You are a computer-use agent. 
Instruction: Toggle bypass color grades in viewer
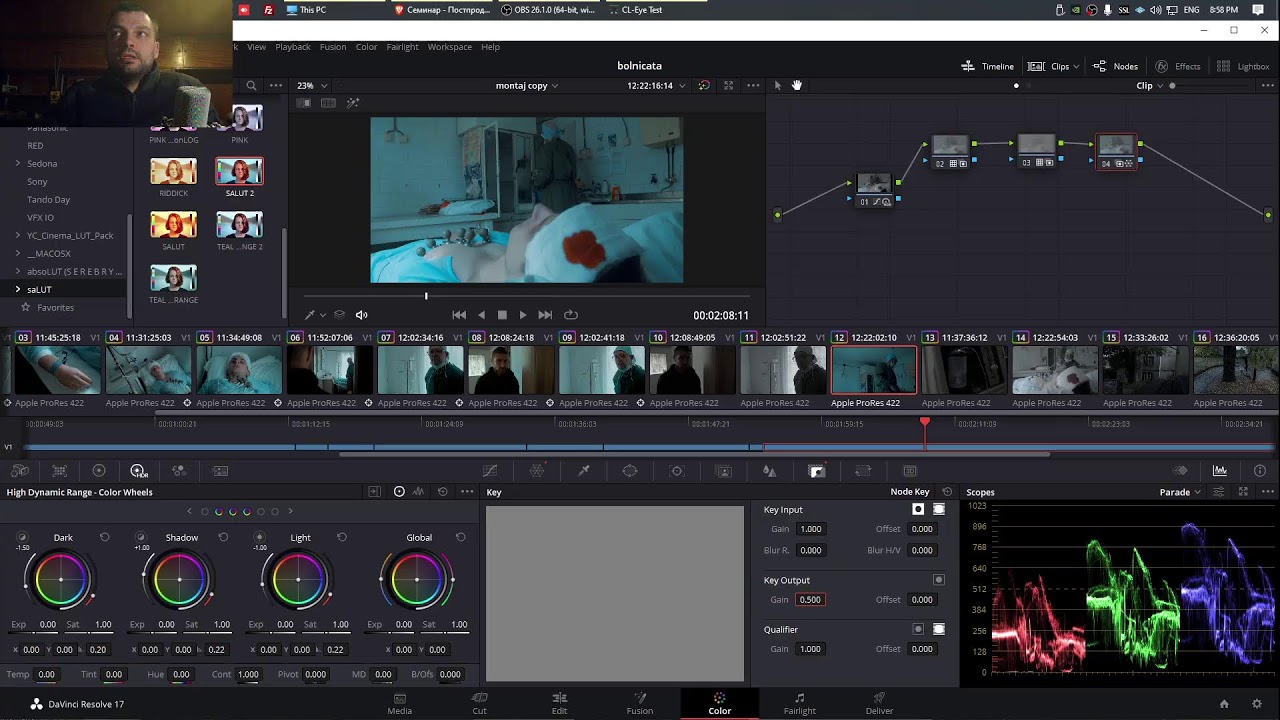(x=704, y=85)
